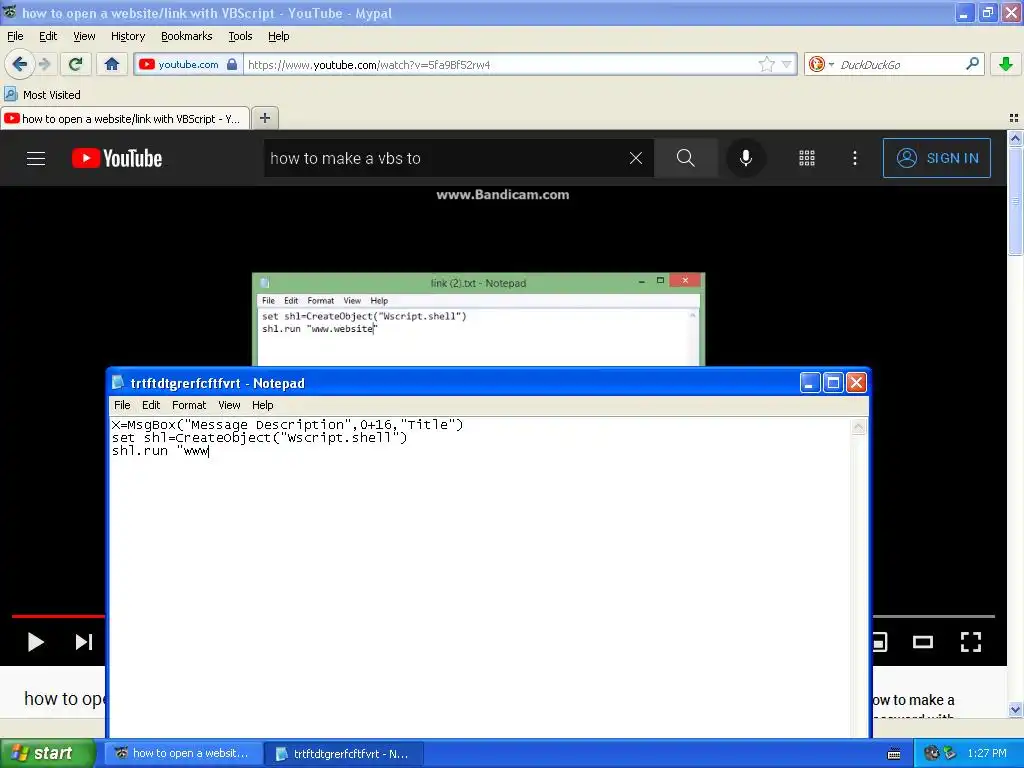The image size is (1024, 768).
Task: Go to the browser home page icon
Action: pos(112,64)
